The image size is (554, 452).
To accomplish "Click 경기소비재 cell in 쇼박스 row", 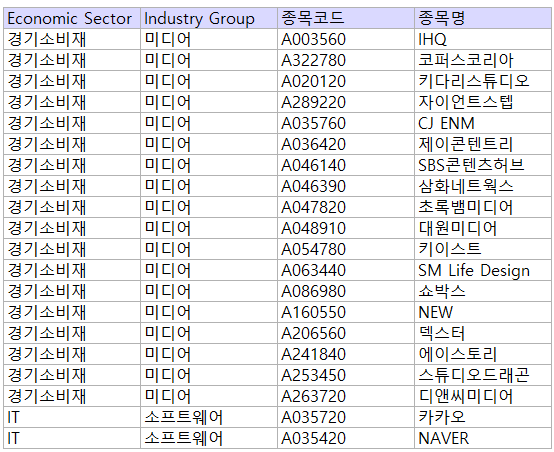I will pyautogui.click(x=72, y=291).
